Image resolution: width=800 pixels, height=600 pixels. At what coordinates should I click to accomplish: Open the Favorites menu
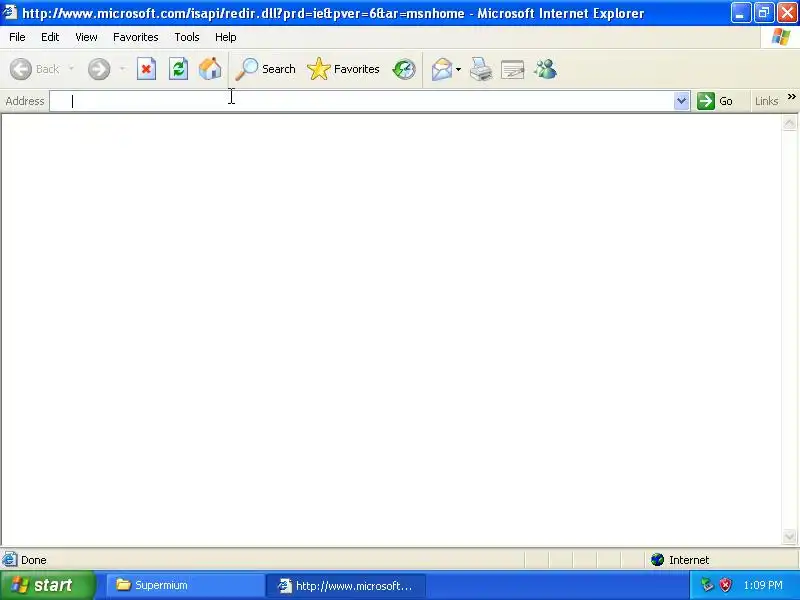[136, 37]
